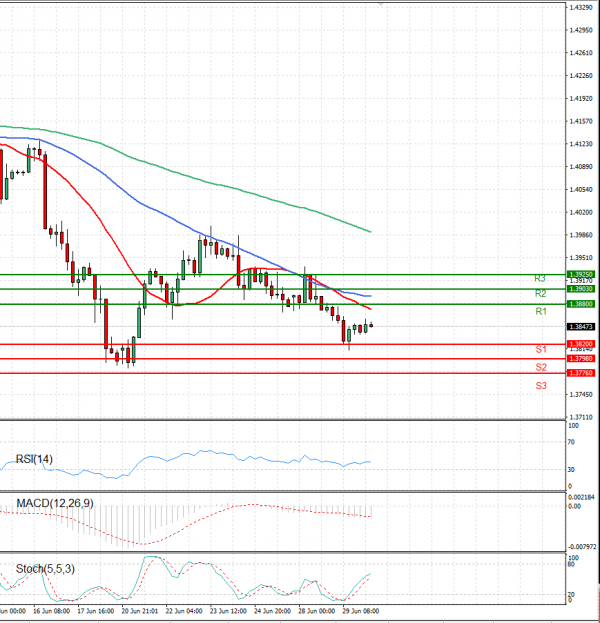Click the MACD 0.002184 scale value
Viewport: 600px width, 623px height.
pyautogui.click(x=581, y=497)
